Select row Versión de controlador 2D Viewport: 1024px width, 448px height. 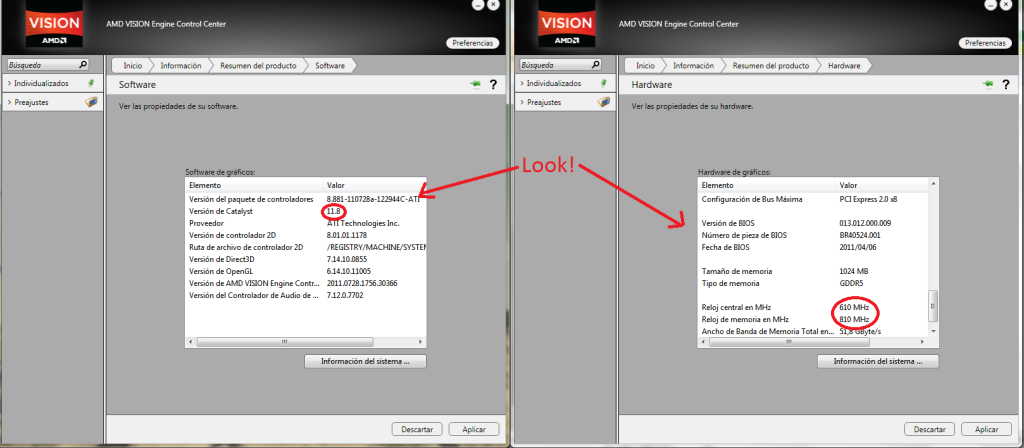point(306,235)
